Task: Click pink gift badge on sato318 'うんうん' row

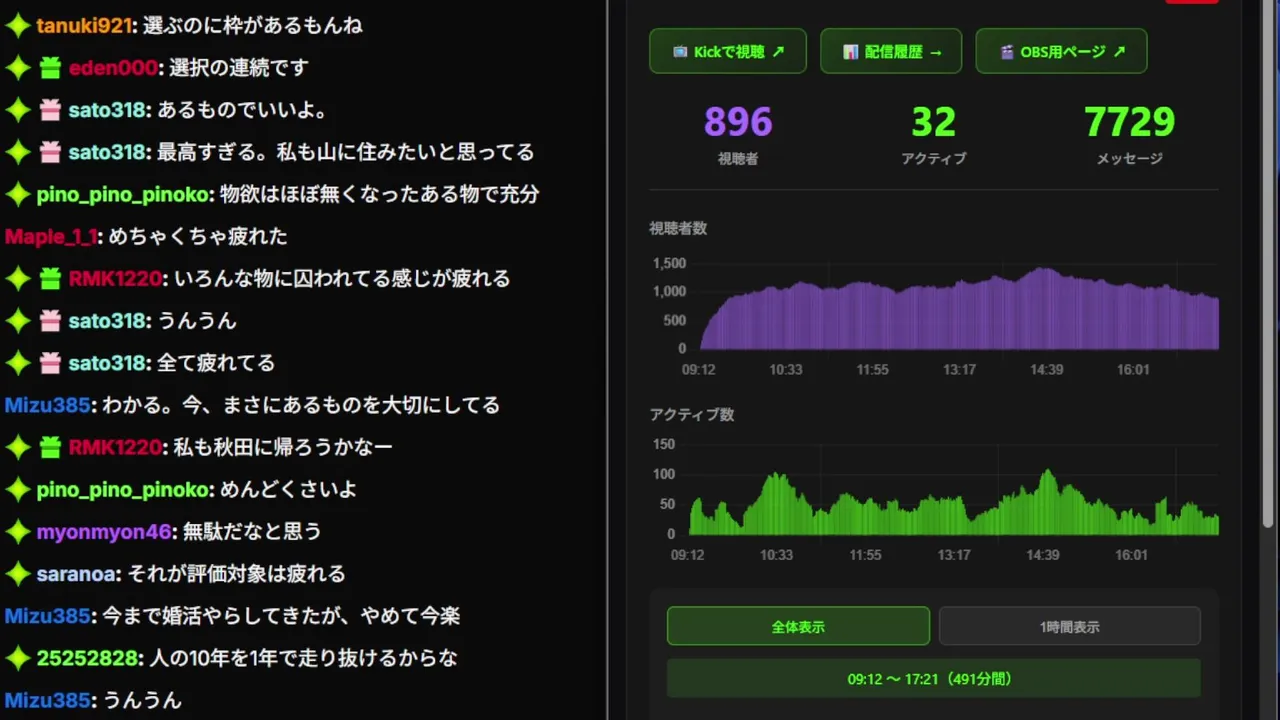Action: 50,321
